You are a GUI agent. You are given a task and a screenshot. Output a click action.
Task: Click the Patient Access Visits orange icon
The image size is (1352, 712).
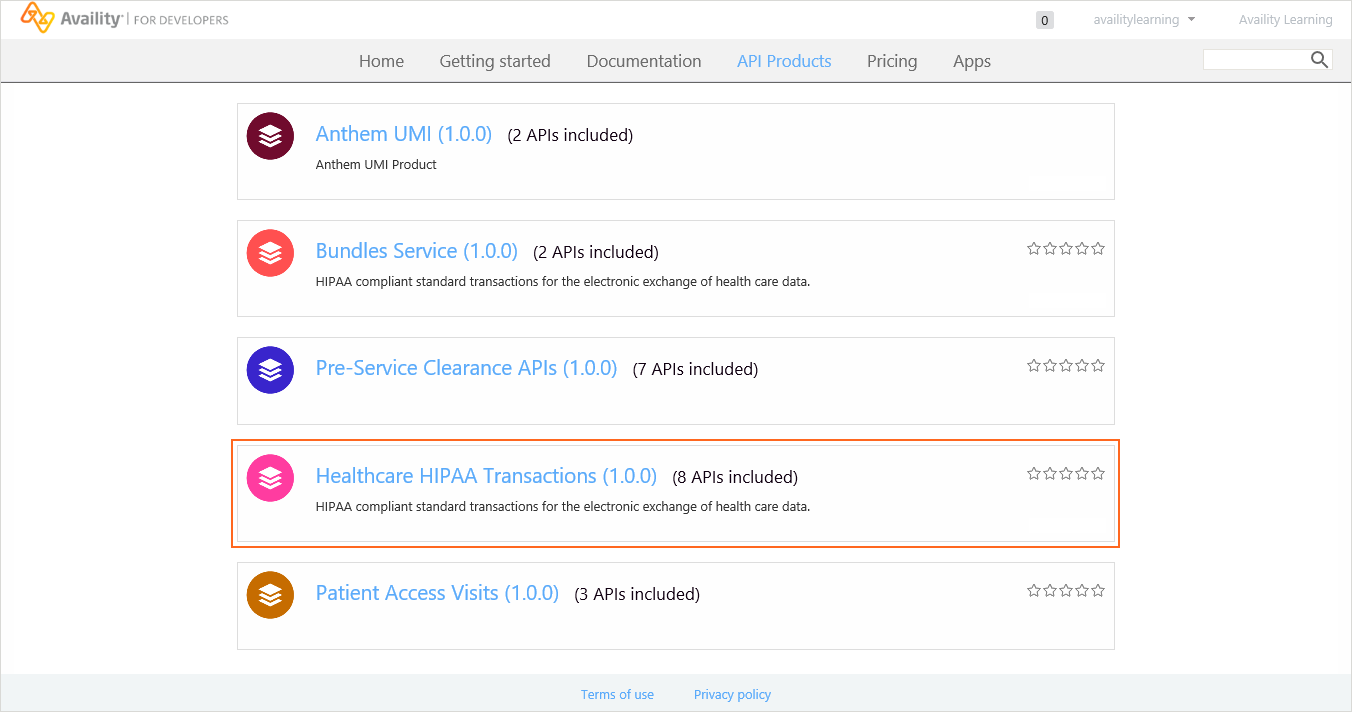point(270,595)
